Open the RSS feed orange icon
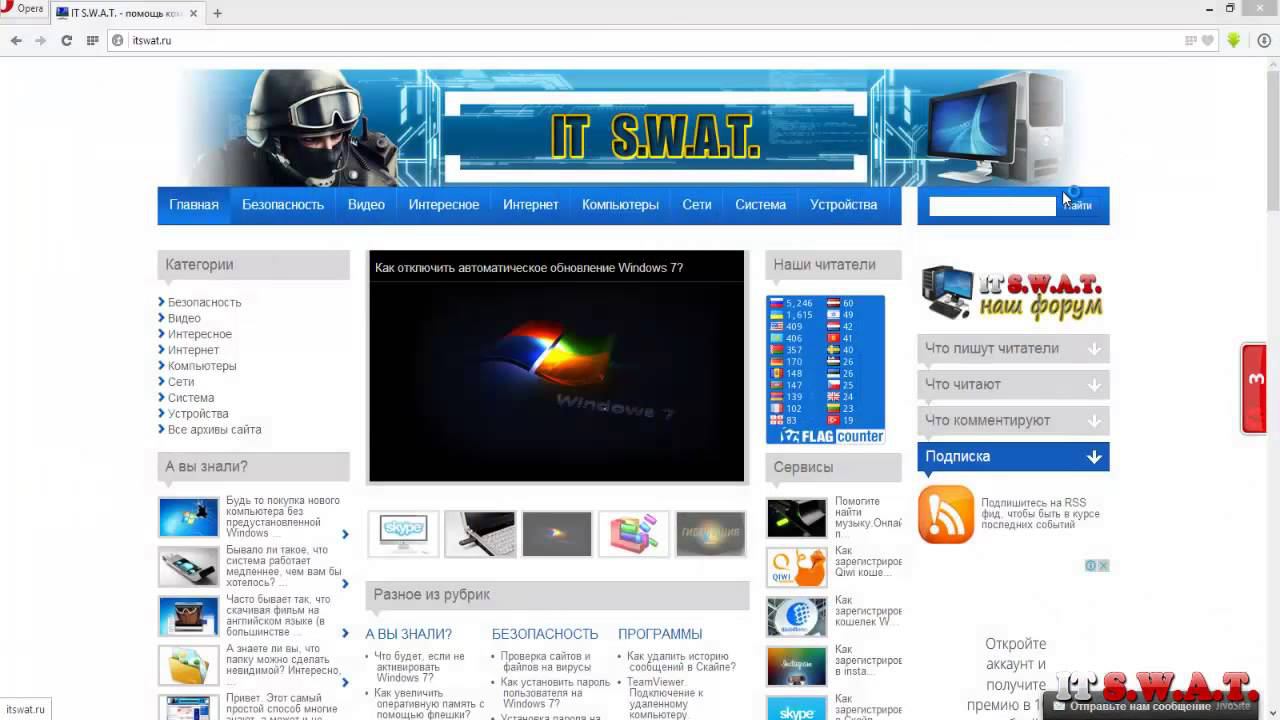This screenshot has width=1280, height=720. pos(945,514)
